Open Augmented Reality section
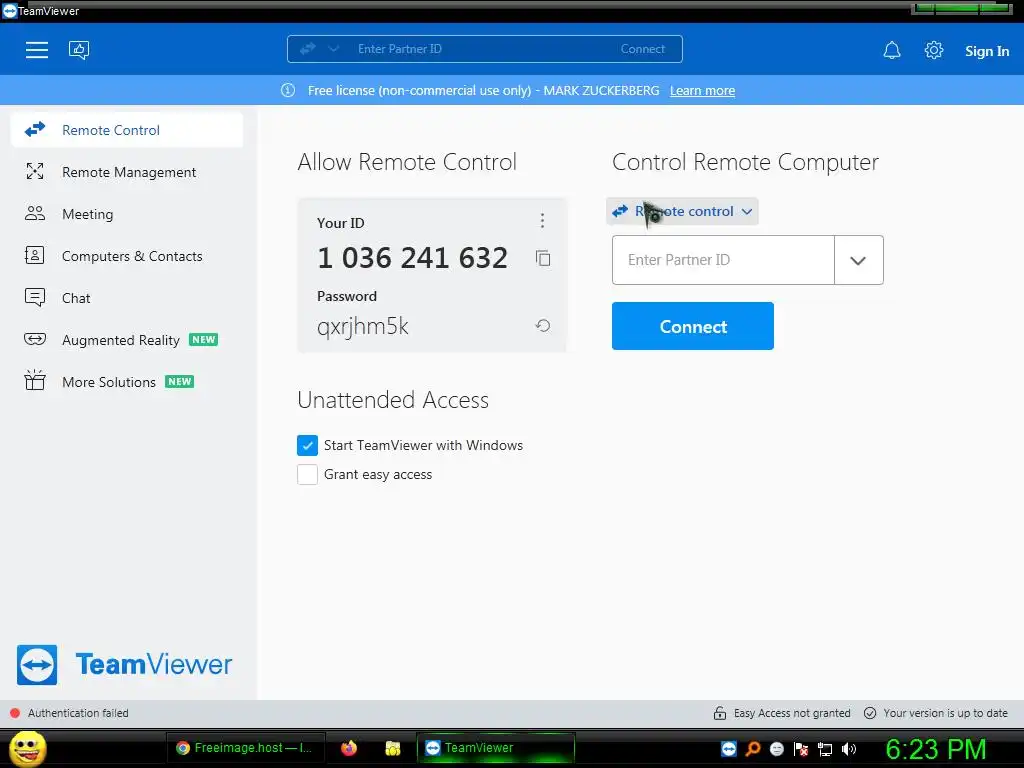The width and height of the screenshot is (1024, 768). point(127,340)
